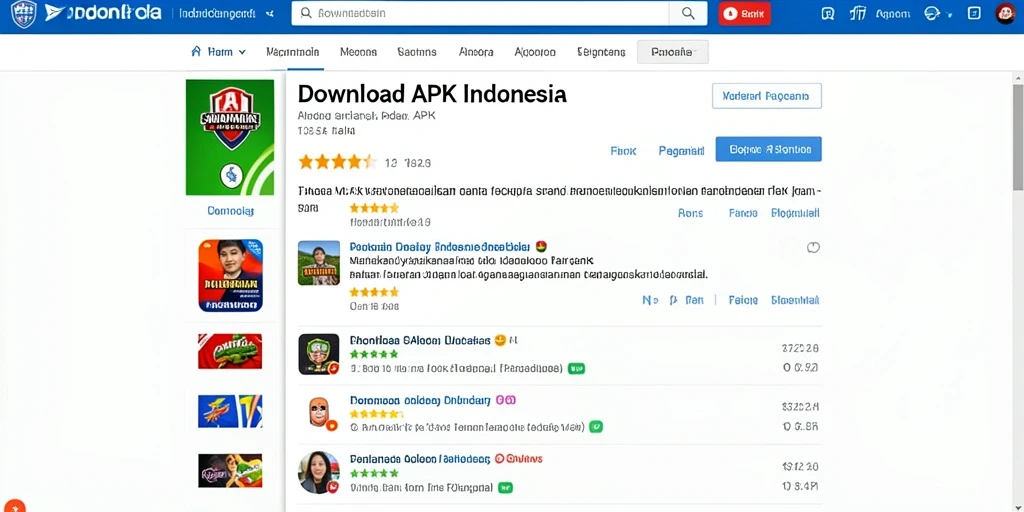Screen dimensions: 1024x512
Task: Click the globe icon in the header
Action: (931, 14)
